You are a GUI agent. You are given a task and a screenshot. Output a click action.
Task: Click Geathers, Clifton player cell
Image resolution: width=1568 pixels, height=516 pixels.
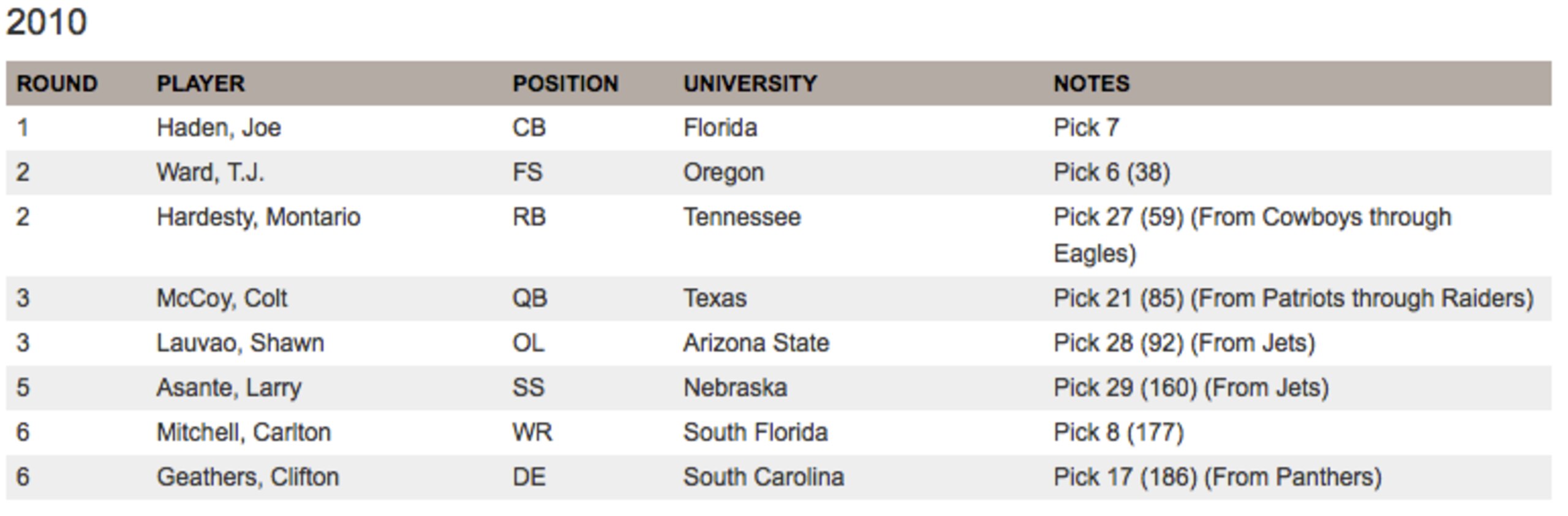pyautogui.click(x=247, y=478)
